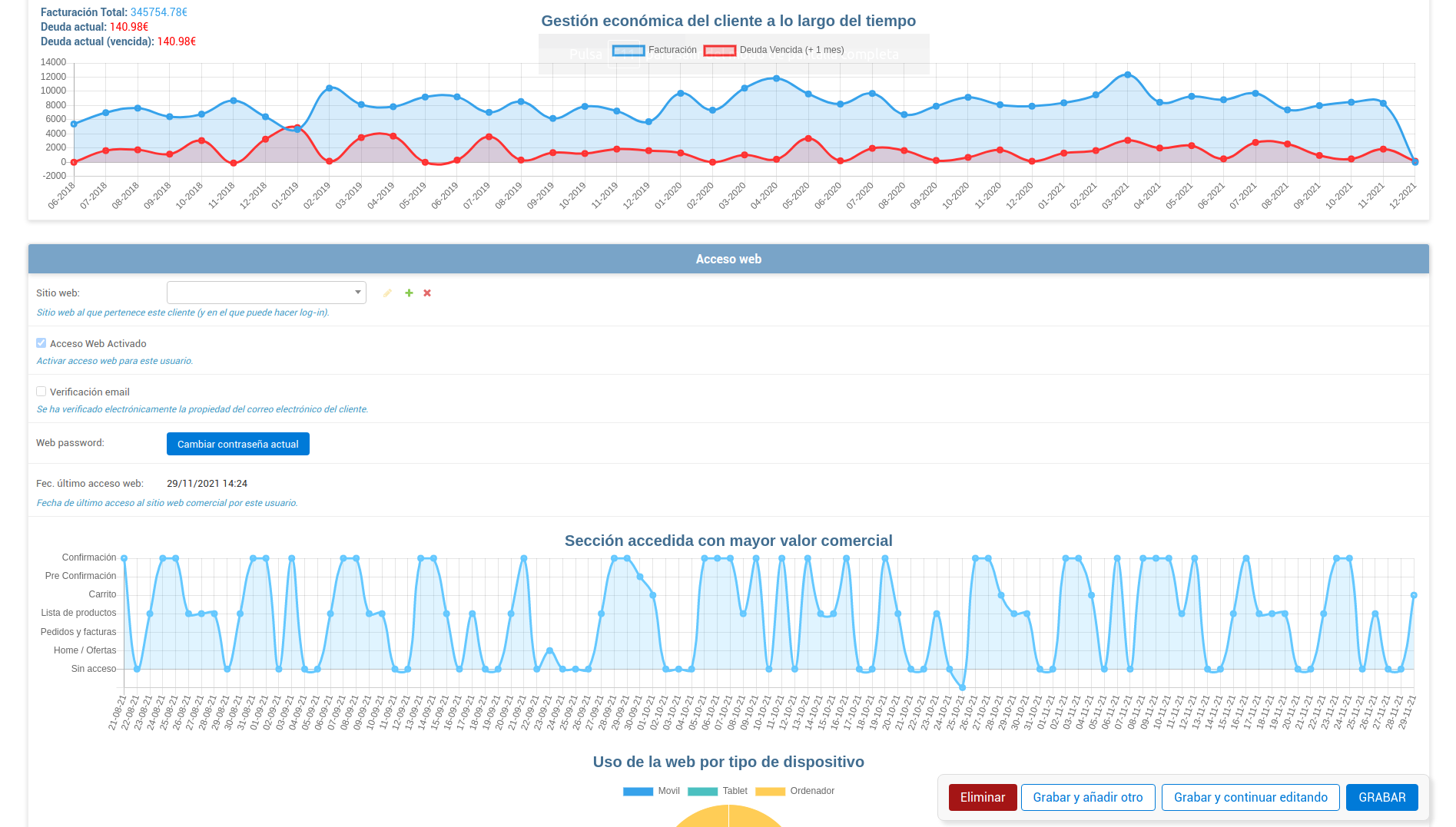
Task: Click the Facturación Total value 345754.78€
Action: coord(159,12)
